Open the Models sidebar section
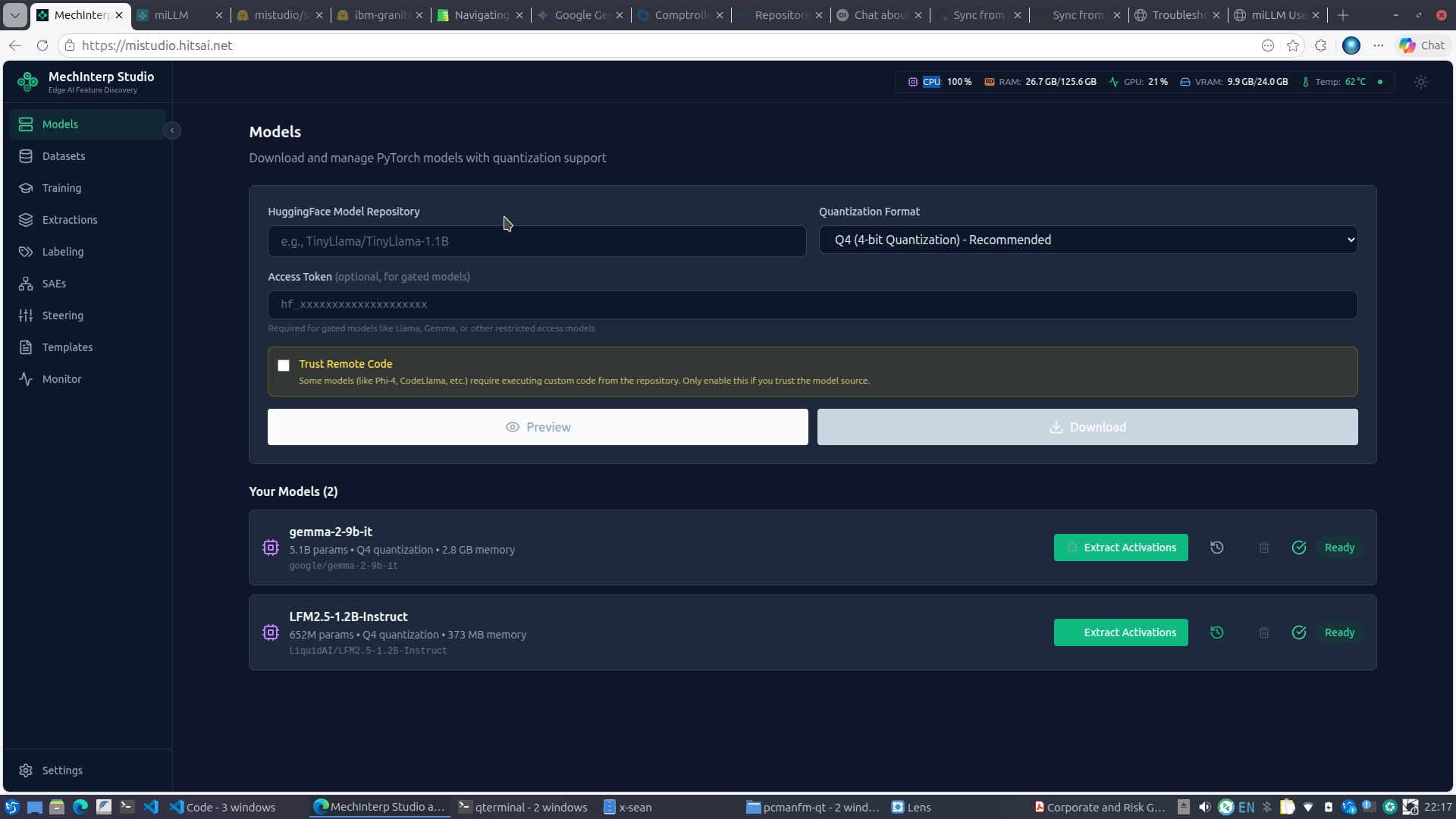 pos(88,124)
